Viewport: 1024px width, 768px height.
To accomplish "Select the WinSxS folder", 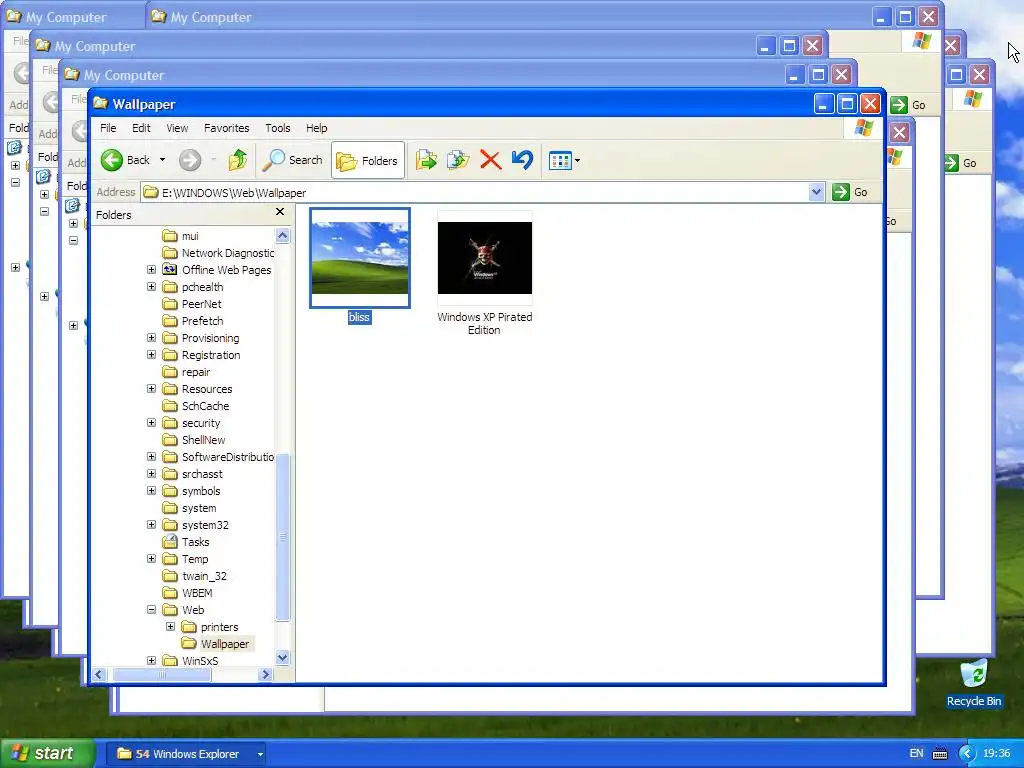I will (x=191, y=660).
